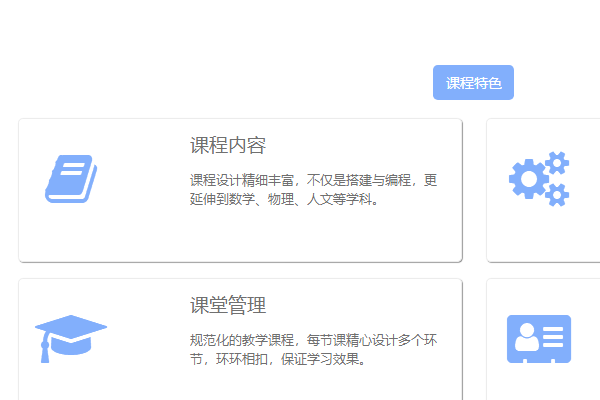Screen dimensions: 600x400
Task: Click the 课程特色 button
Action: (473, 83)
